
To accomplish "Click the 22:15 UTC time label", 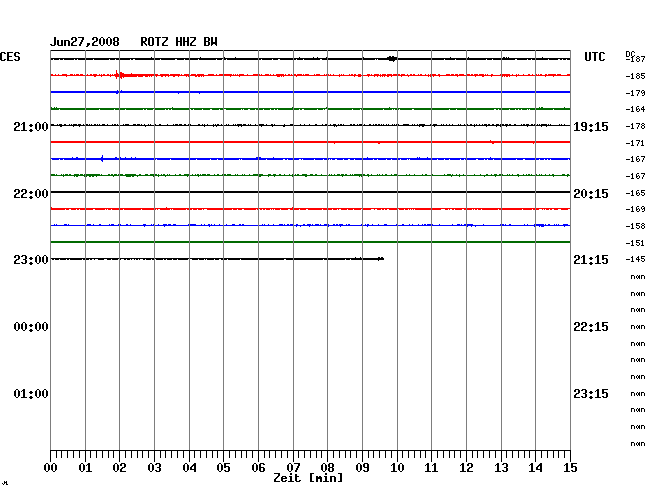I will [591, 327].
